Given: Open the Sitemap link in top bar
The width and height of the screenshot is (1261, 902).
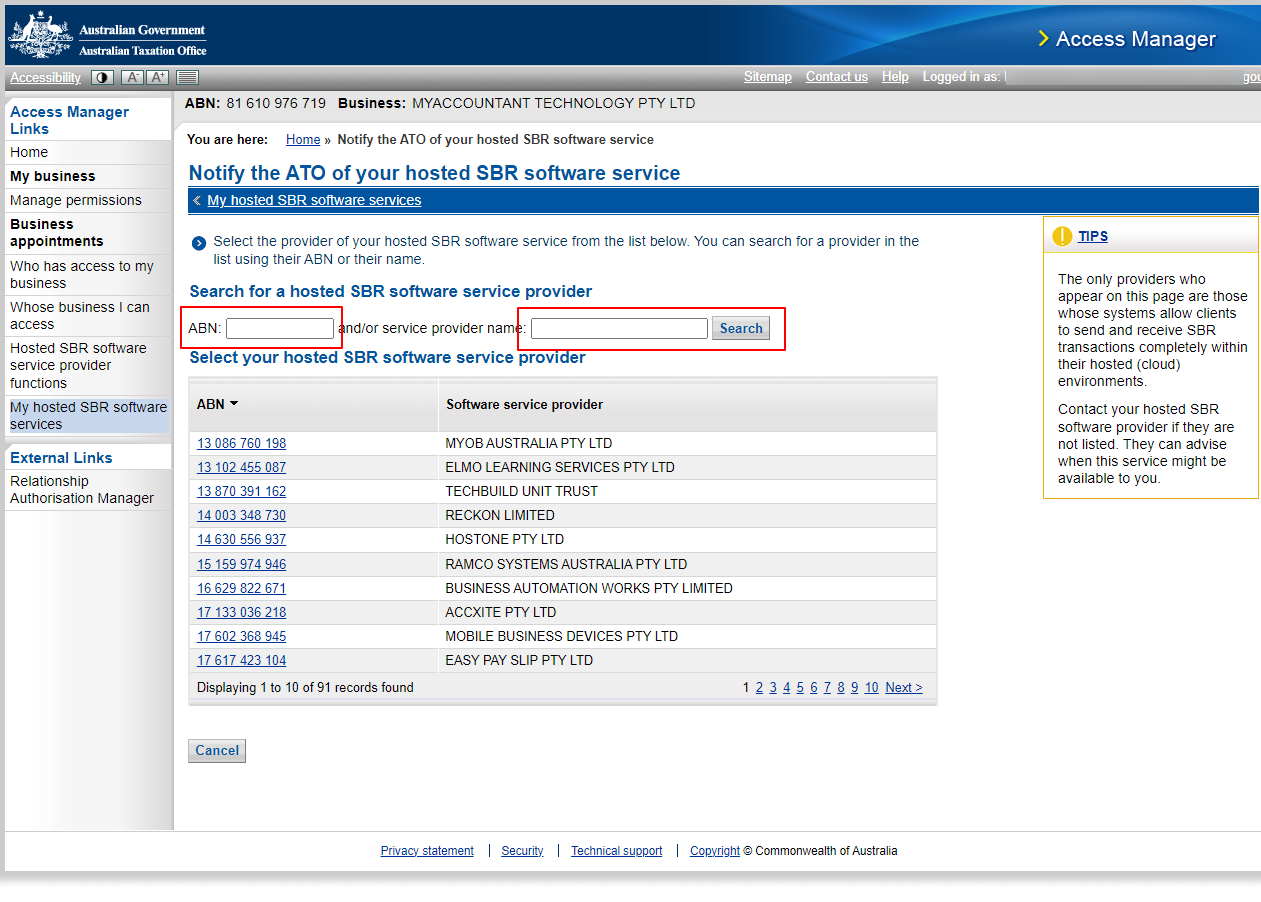Looking at the screenshot, I should coord(768,77).
